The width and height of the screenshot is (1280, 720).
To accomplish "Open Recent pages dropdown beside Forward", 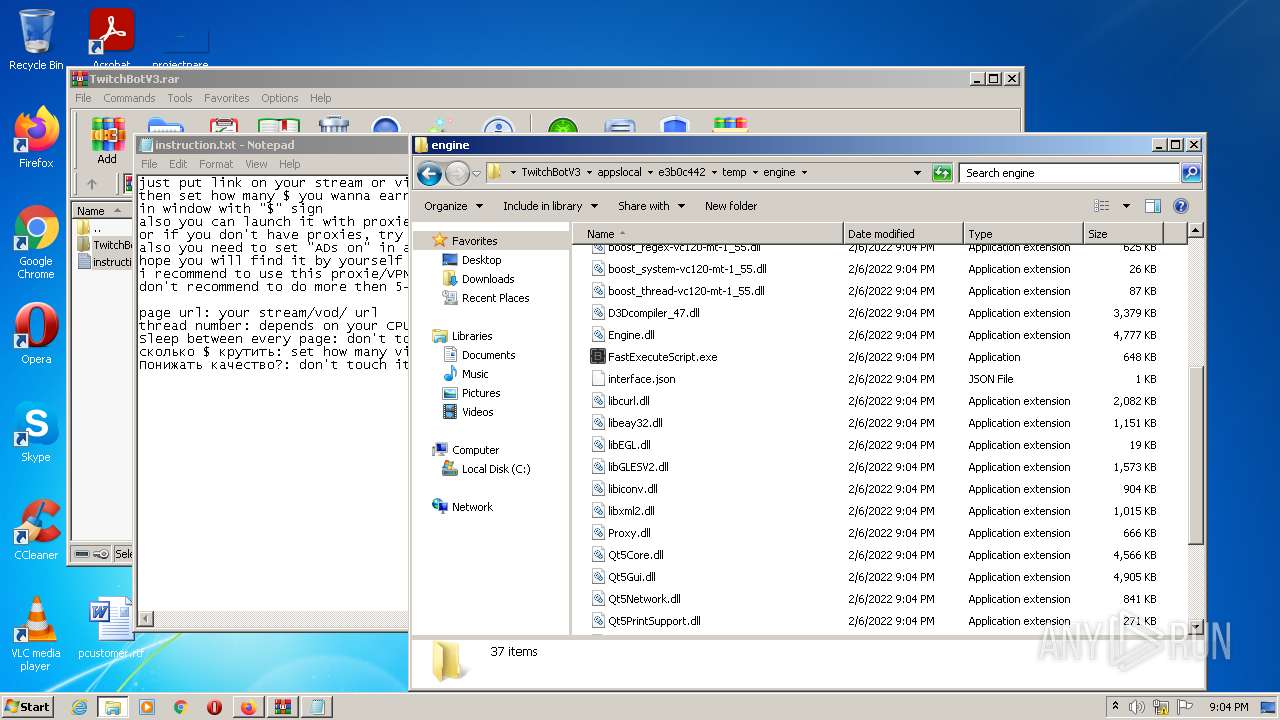I will [x=476, y=173].
